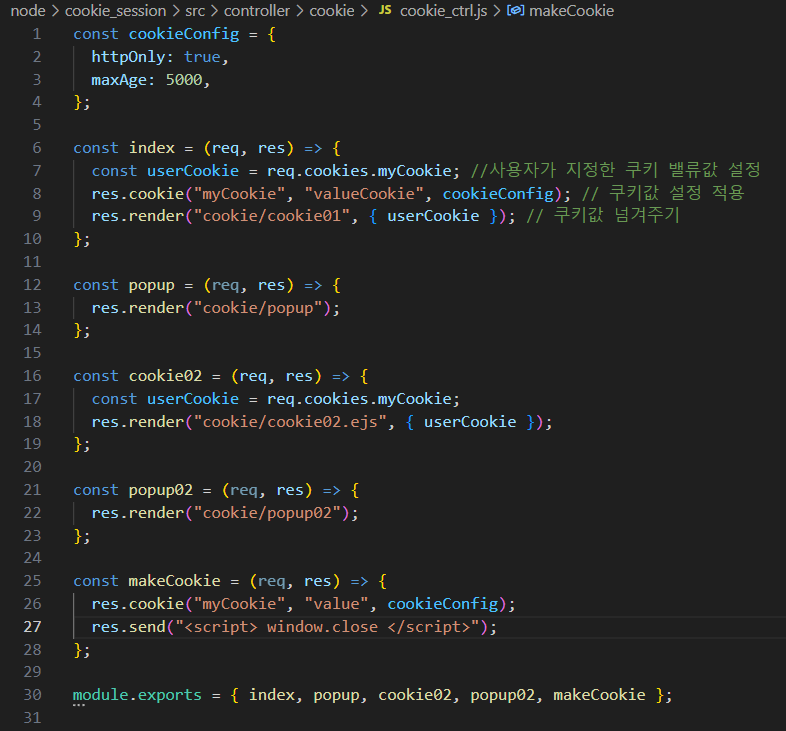Click line number 16 in gutter
This screenshot has width=786, height=731.
pos(33,376)
